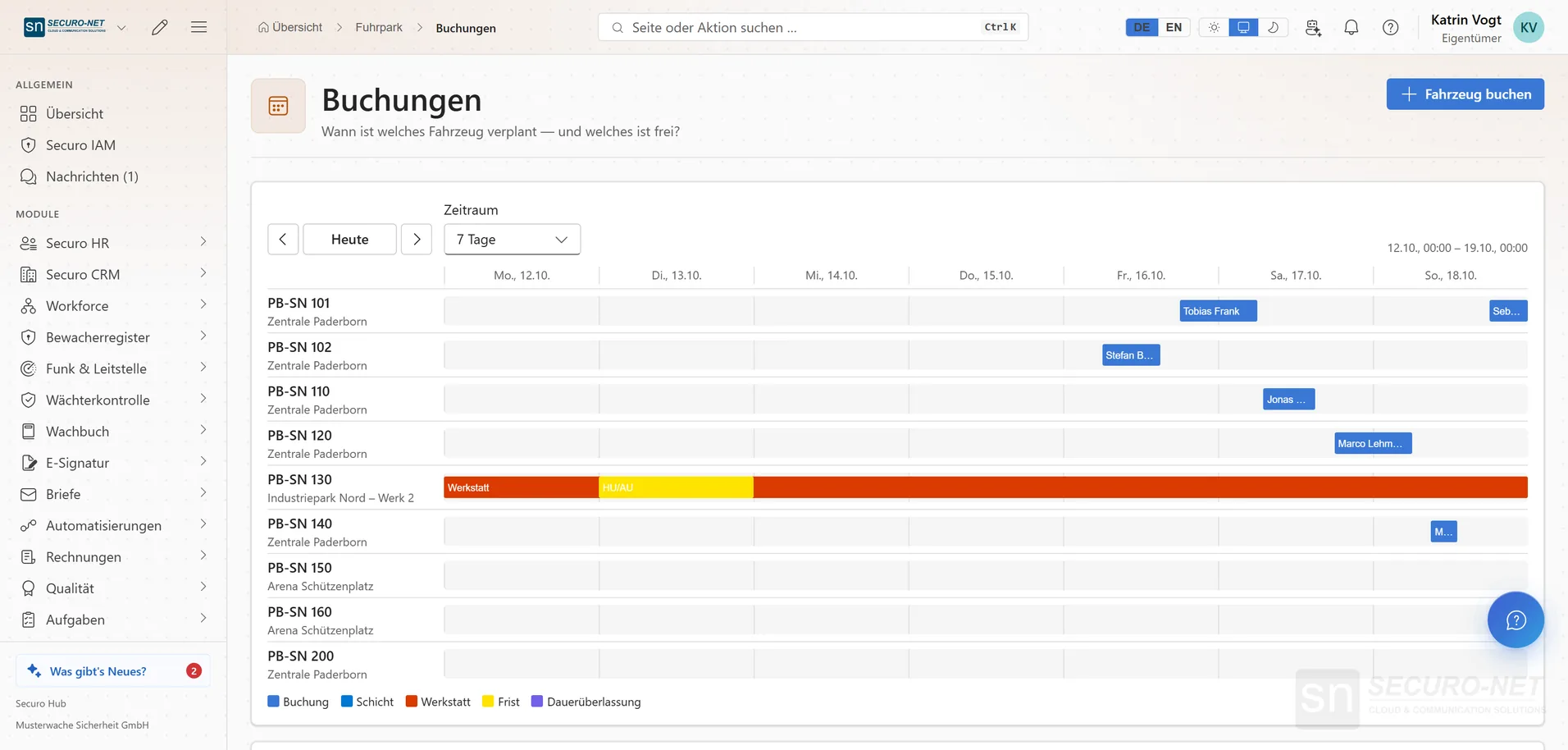Screen dimensions: 1568x750
Task: Open the floating help chat bubble
Action: point(1516,620)
